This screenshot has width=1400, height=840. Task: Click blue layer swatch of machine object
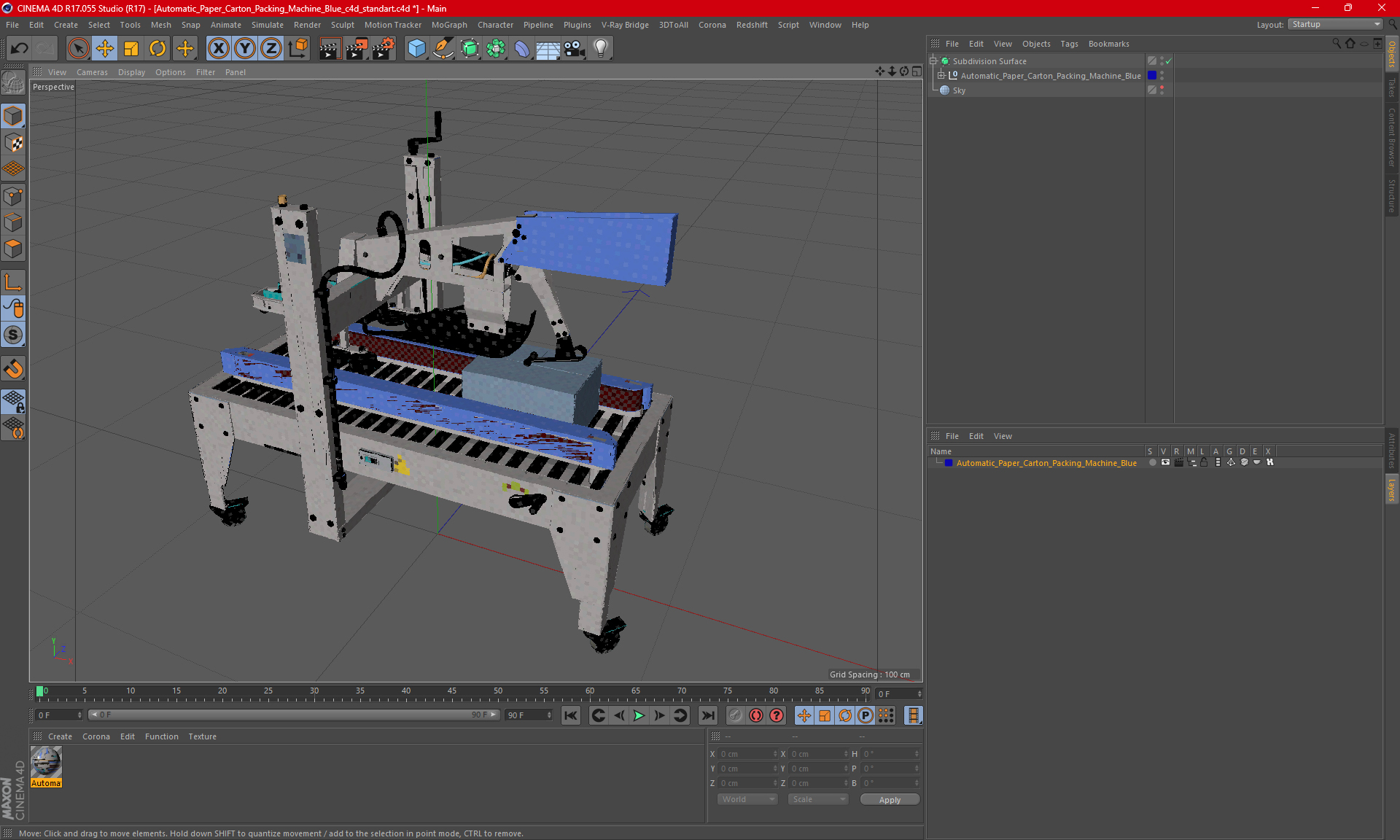pyautogui.click(x=1152, y=75)
